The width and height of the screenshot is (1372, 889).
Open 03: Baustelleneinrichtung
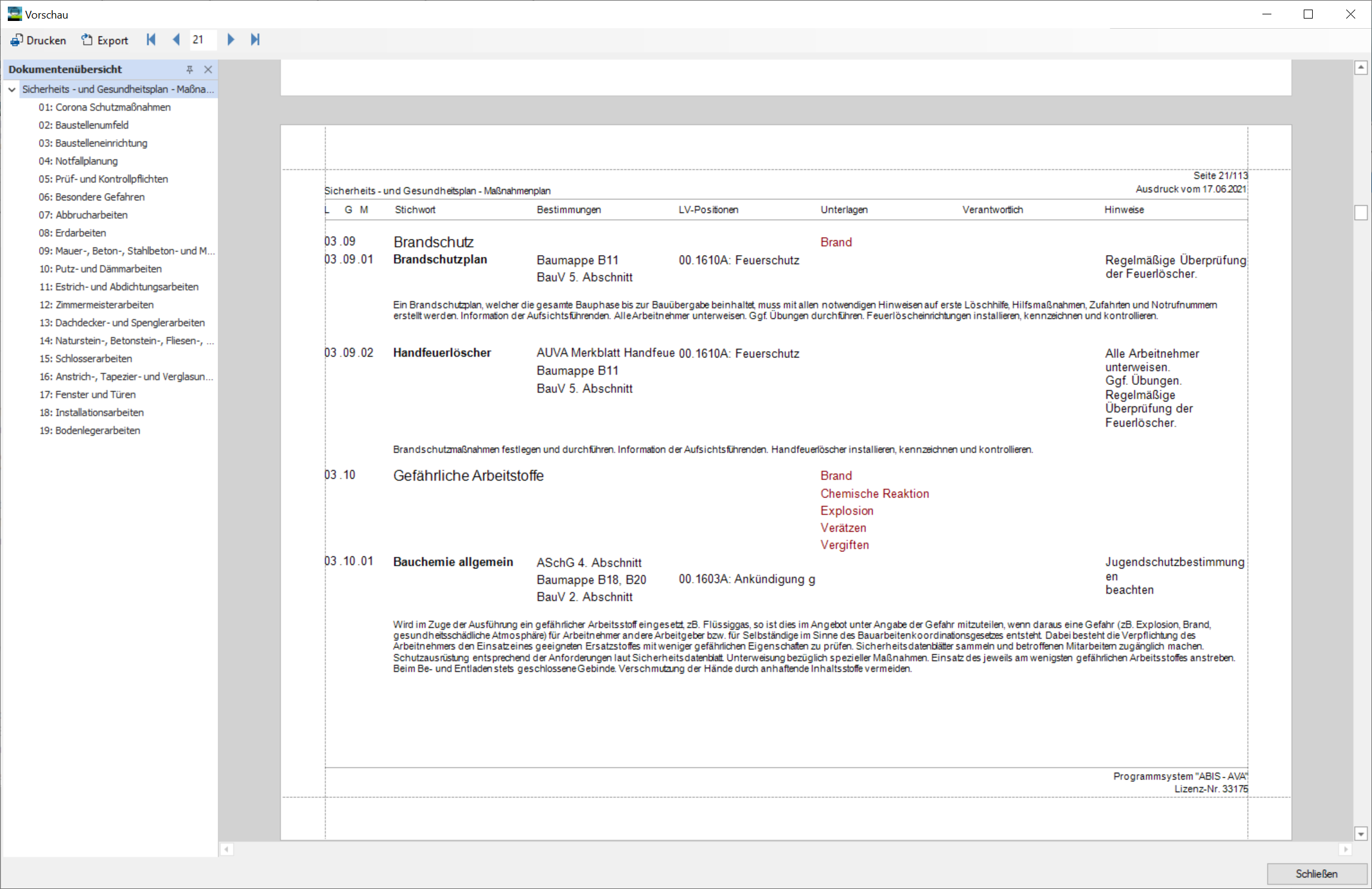coord(93,143)
